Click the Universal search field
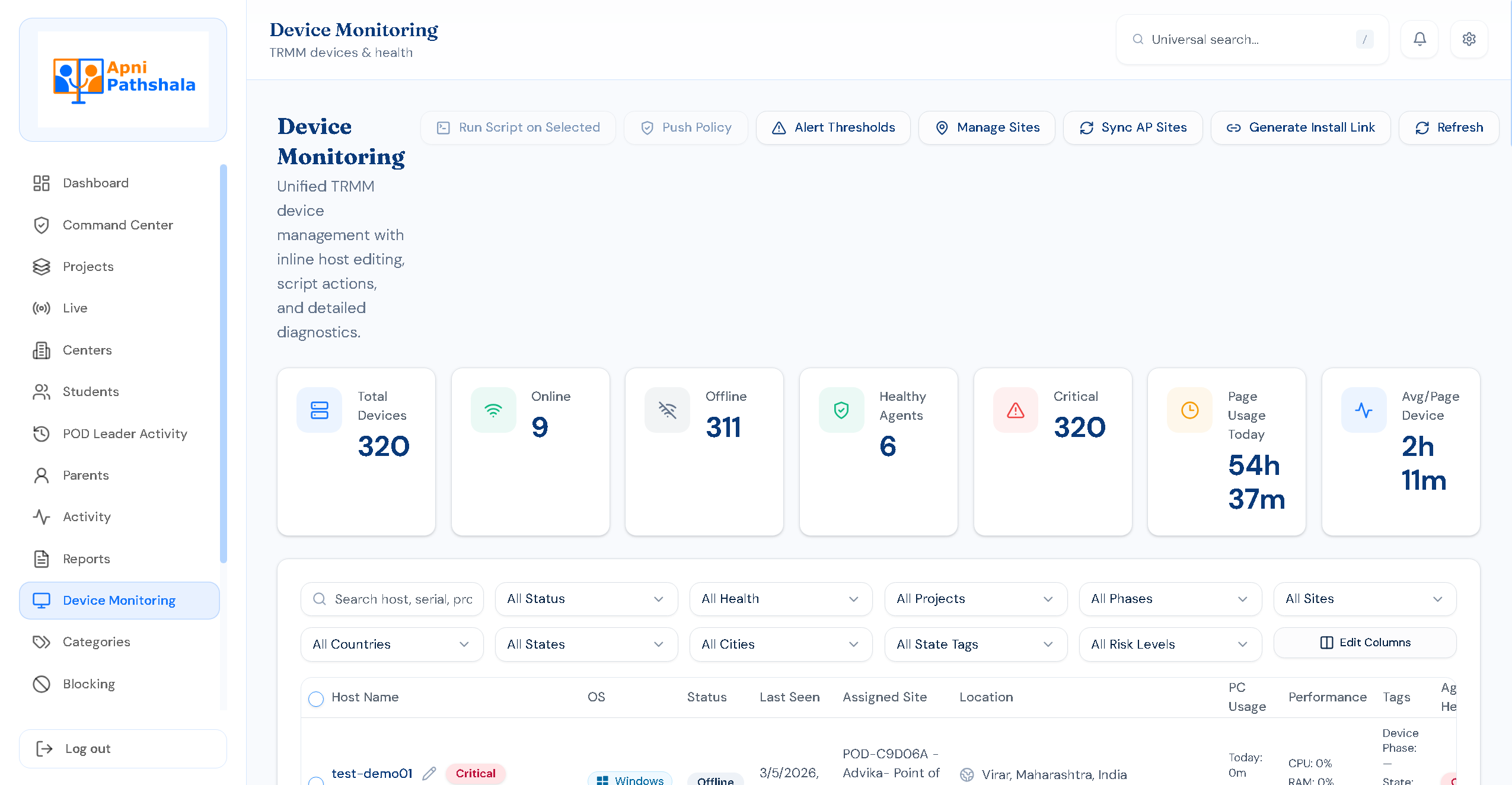Image resolution: width=1512 pixels, height=785 pixels. click(1245, 40)
